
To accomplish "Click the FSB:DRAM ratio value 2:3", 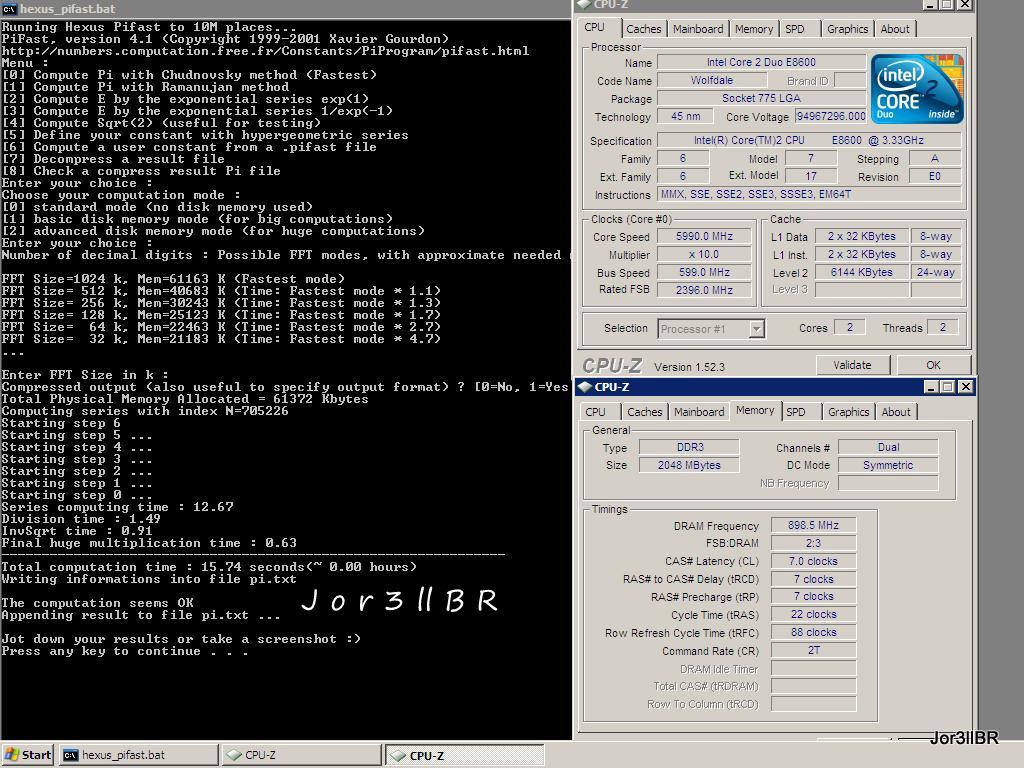I will [x=813, y=543].
